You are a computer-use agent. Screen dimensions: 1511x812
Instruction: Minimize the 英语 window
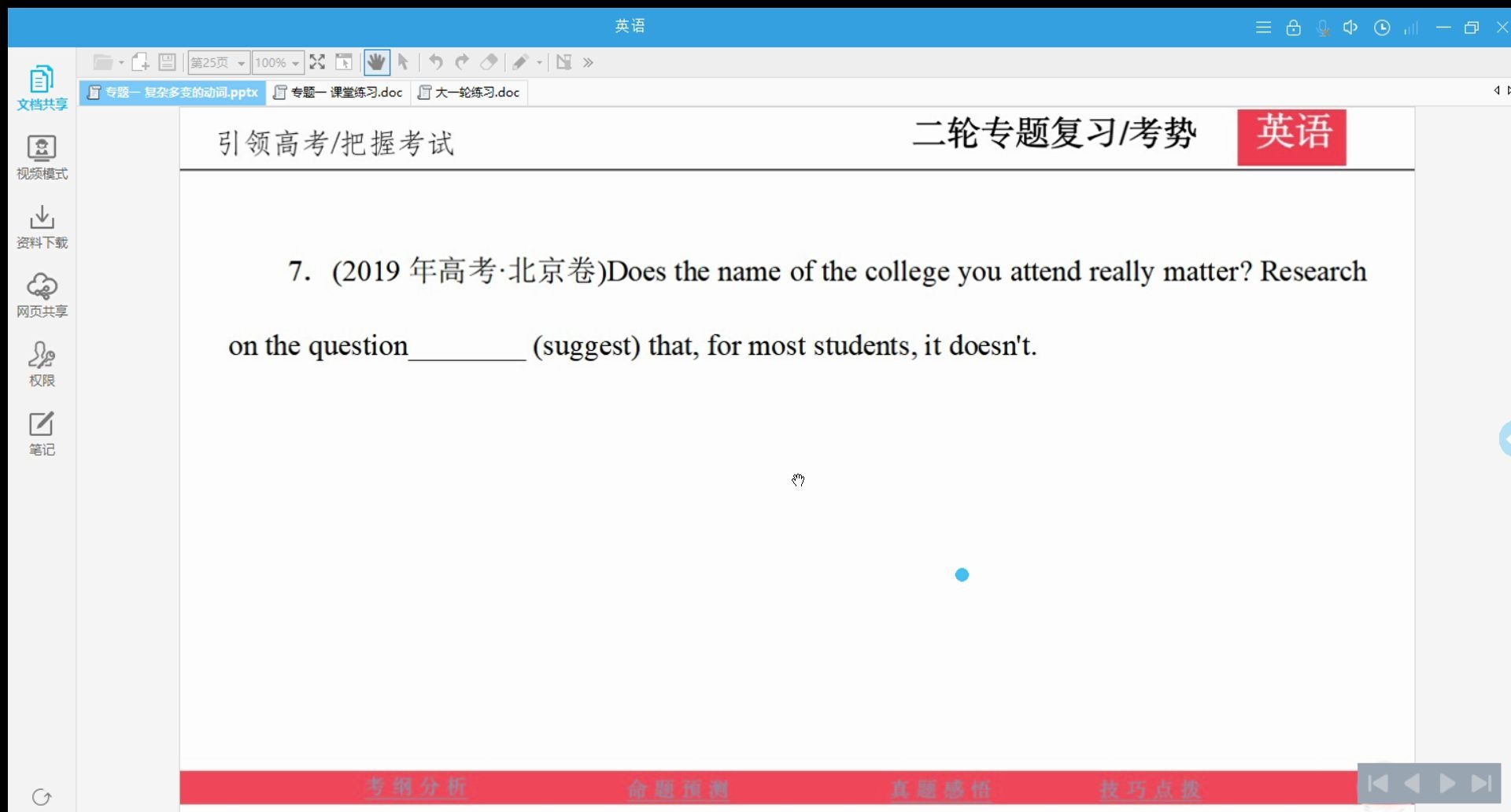[x=1443, y=28]
